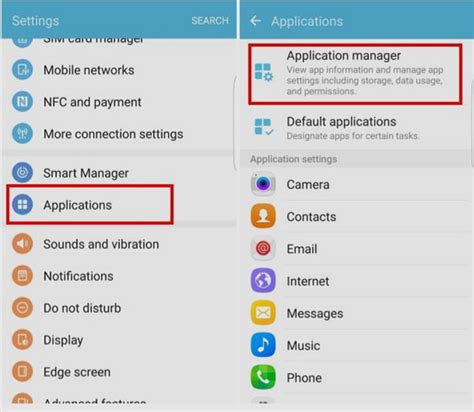
Task: Select Applications in Settings list
Action: point(90,204)
